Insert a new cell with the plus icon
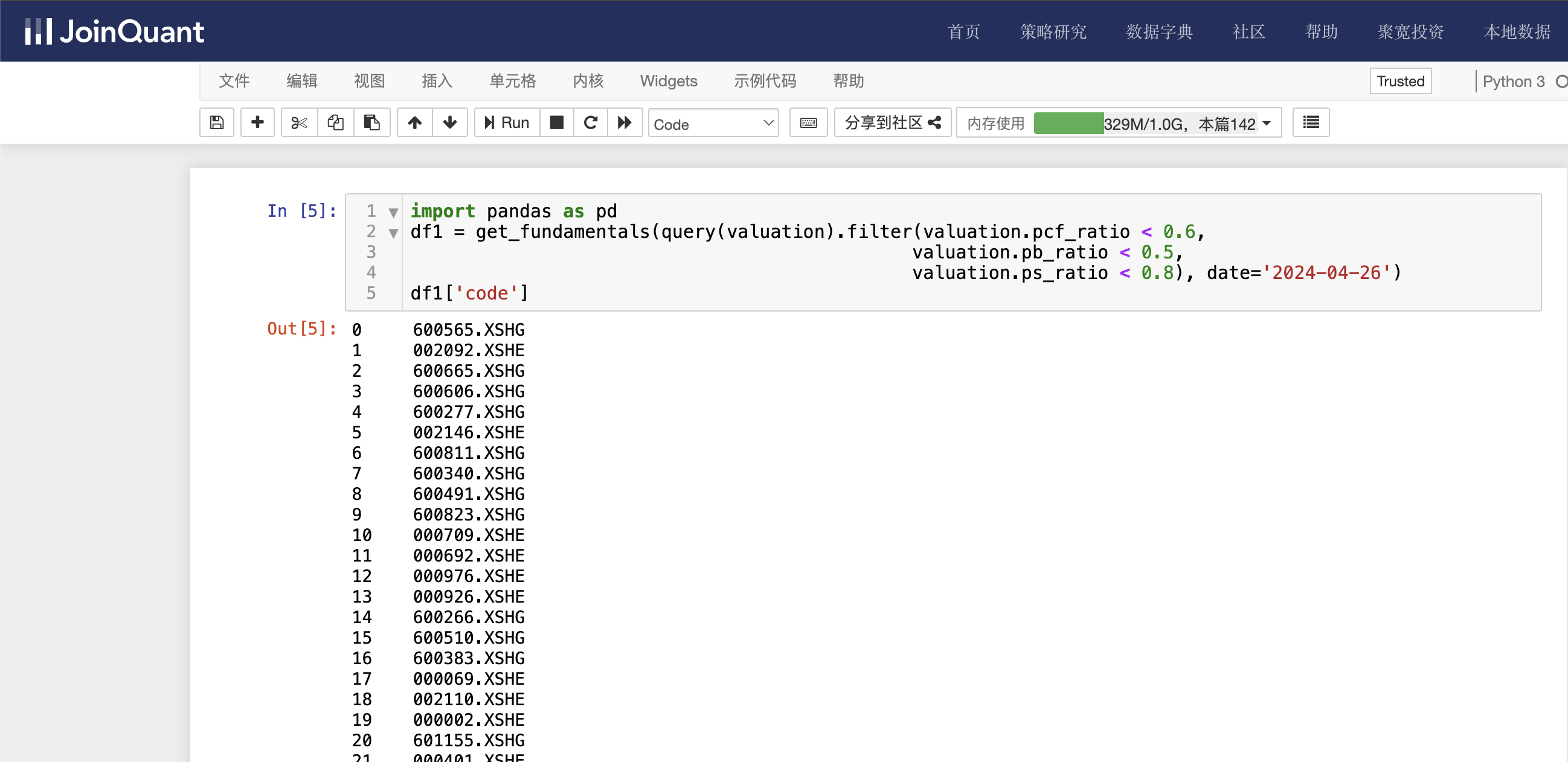 [x=257, y=123]
